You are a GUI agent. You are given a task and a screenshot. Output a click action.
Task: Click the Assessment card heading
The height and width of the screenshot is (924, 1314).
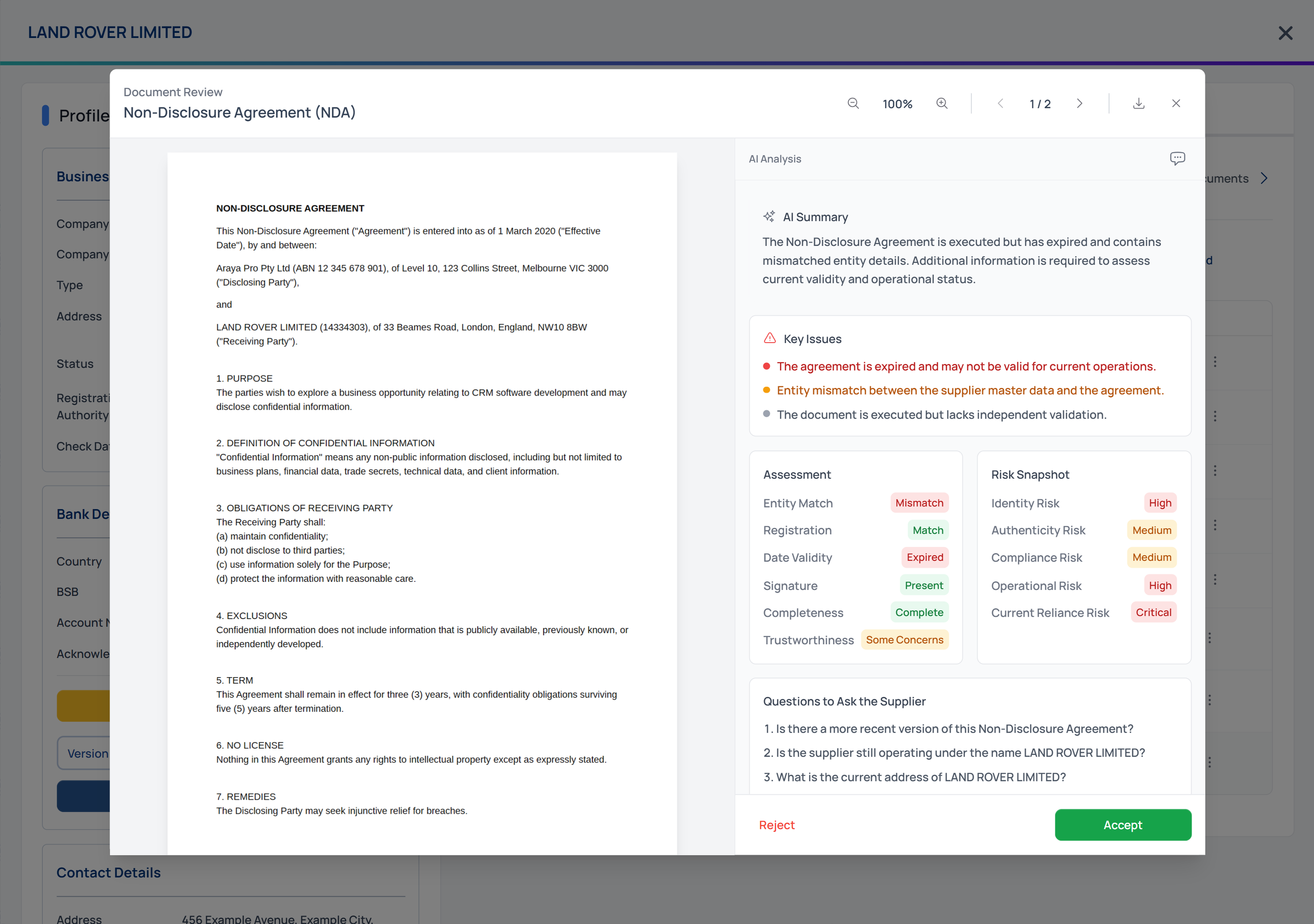pyautogui.click(x=797, y=474)
